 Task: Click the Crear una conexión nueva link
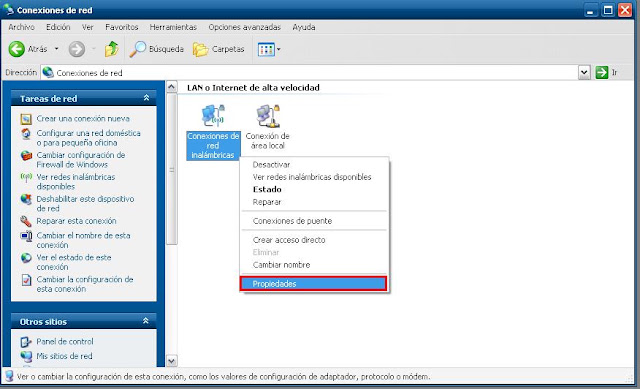coord(83,119)
